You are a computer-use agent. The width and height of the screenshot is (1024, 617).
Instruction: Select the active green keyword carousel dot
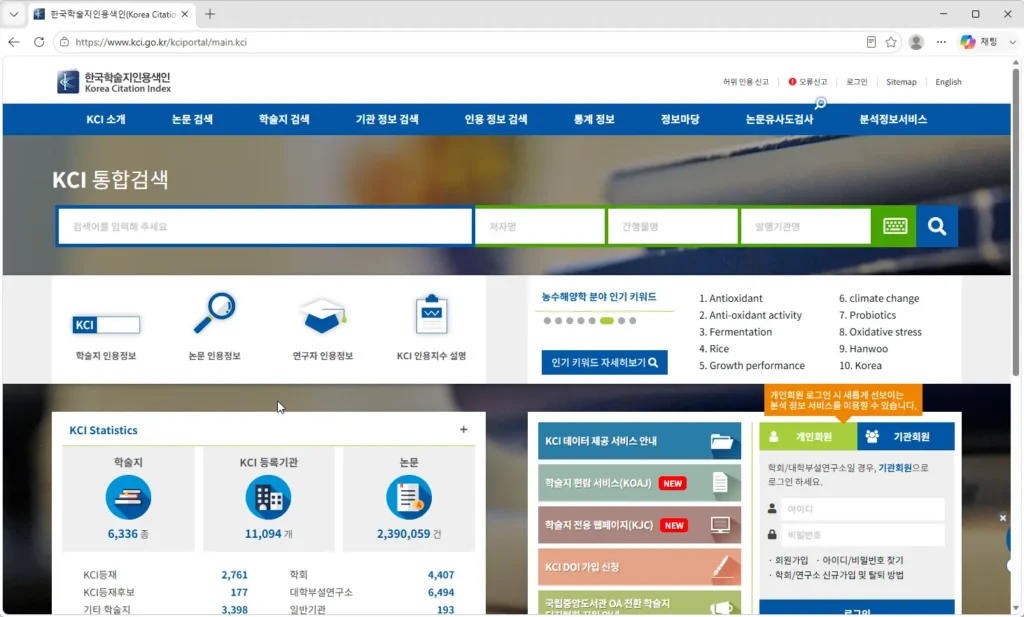(607, 321)
